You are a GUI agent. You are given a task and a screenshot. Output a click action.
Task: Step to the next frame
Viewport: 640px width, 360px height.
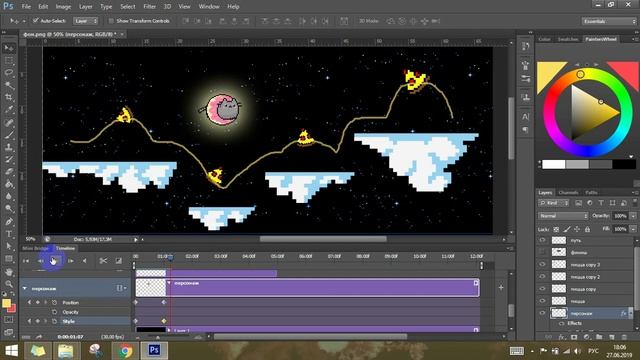(x=70, y=260)
